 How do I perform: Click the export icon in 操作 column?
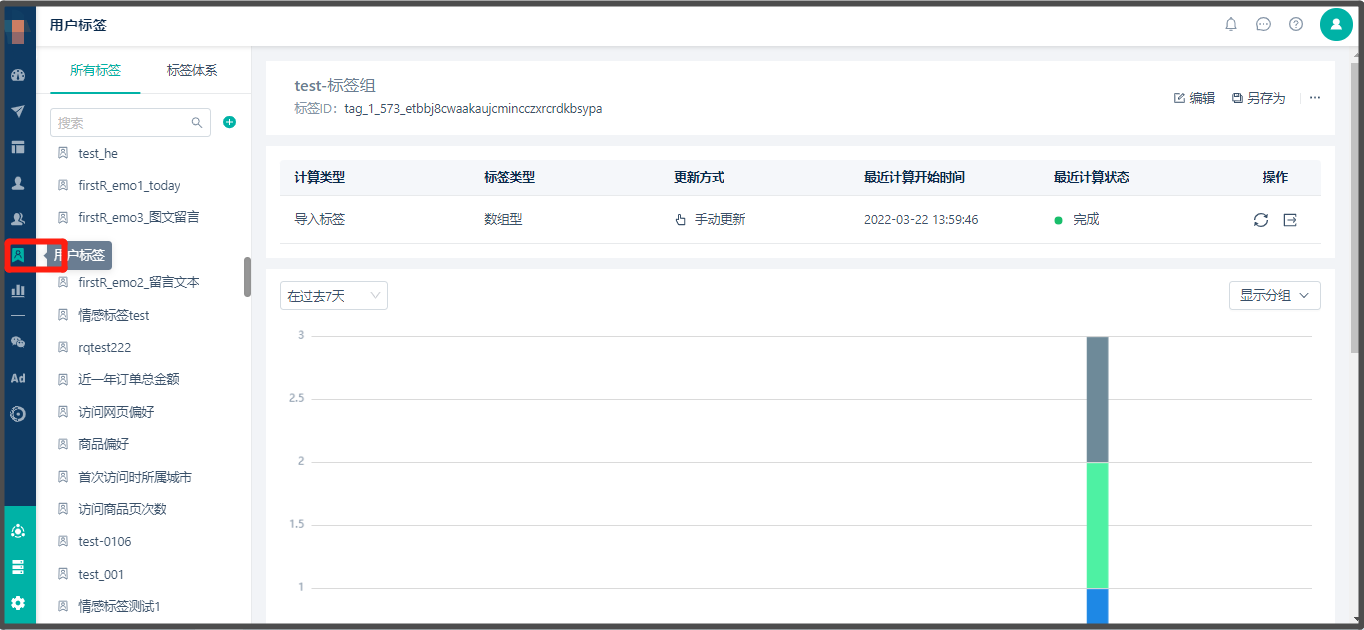[1290, 220]
